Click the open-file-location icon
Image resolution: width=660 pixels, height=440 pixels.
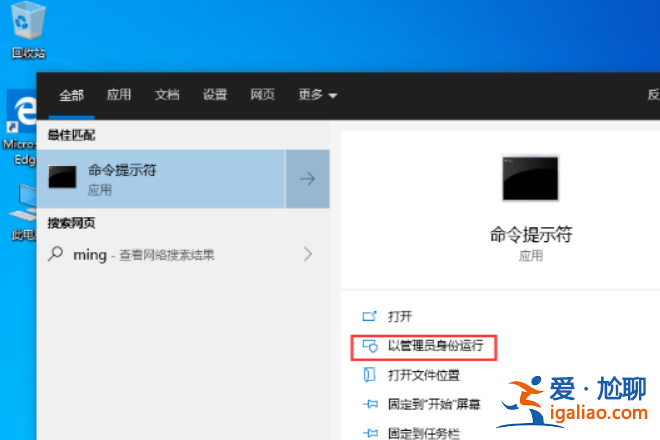pyautogui.click(x=369, y=375)
